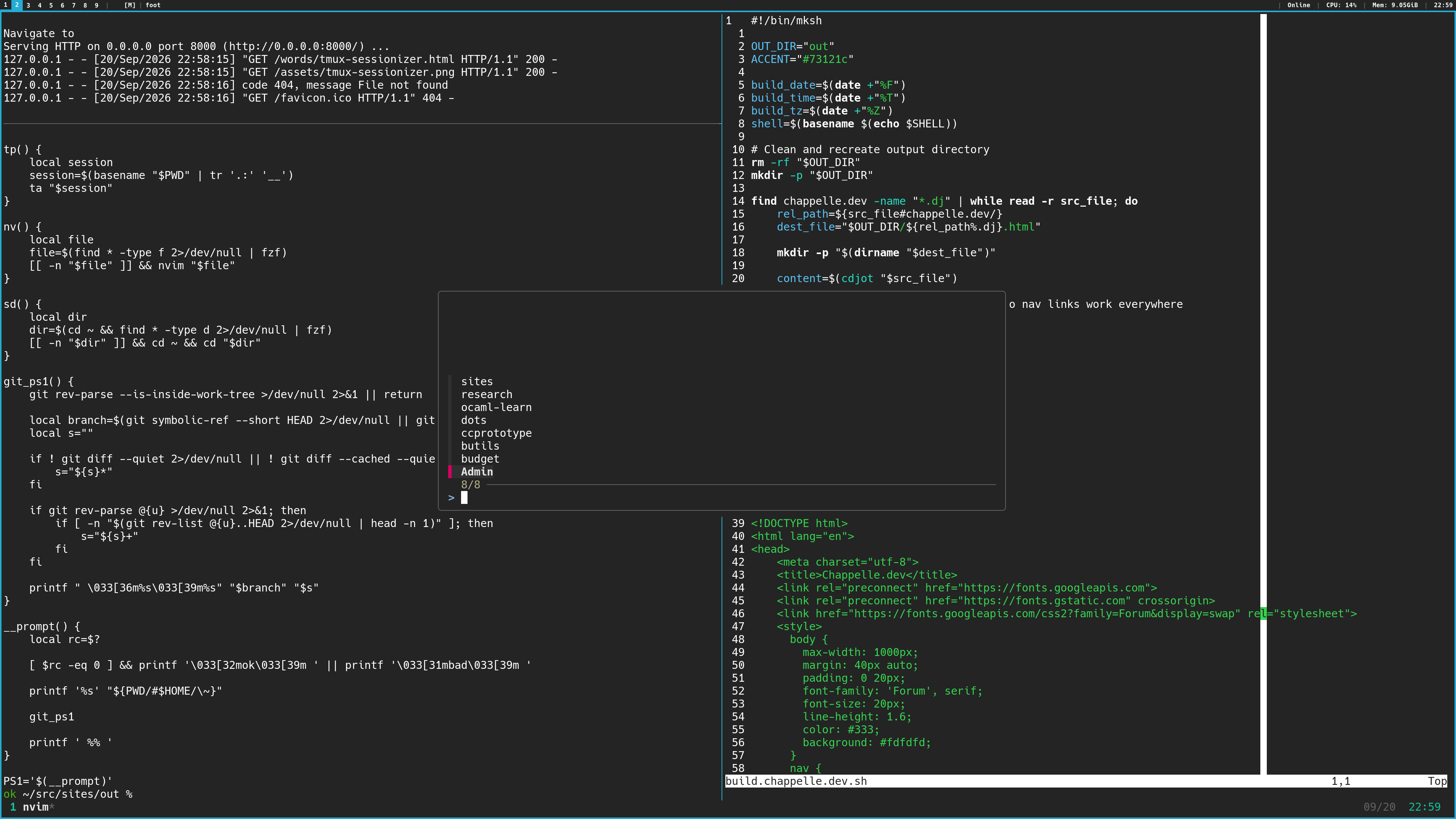Select 'ocaml-learn' in the fzf list
1456x819 pixels.
(496, 408)
